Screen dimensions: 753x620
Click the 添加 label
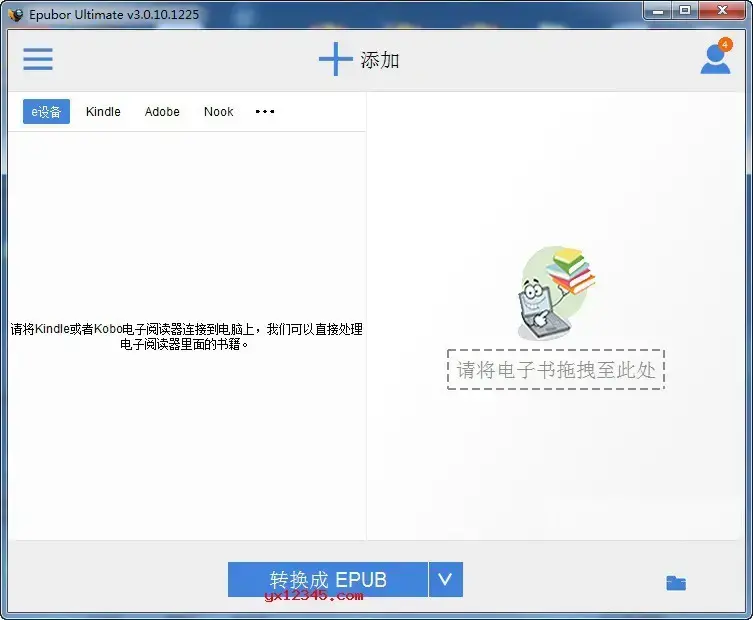click(x=380, y=60)
